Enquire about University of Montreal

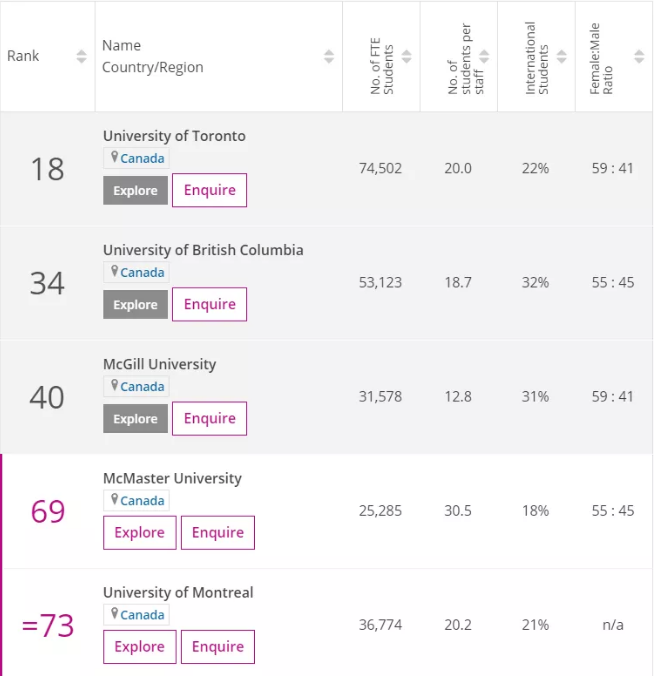(218, 647)
